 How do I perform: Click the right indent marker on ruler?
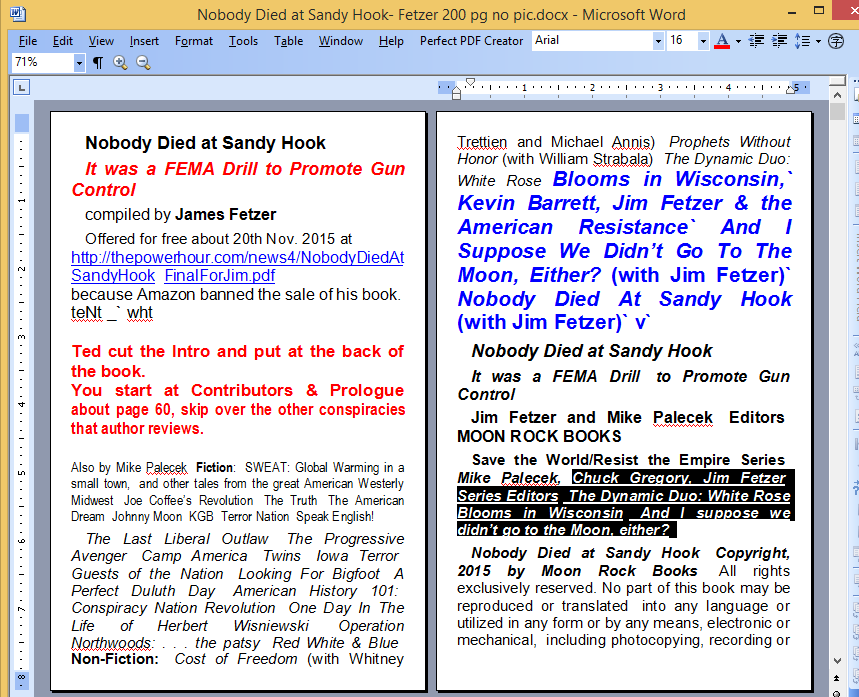(790, 90)
